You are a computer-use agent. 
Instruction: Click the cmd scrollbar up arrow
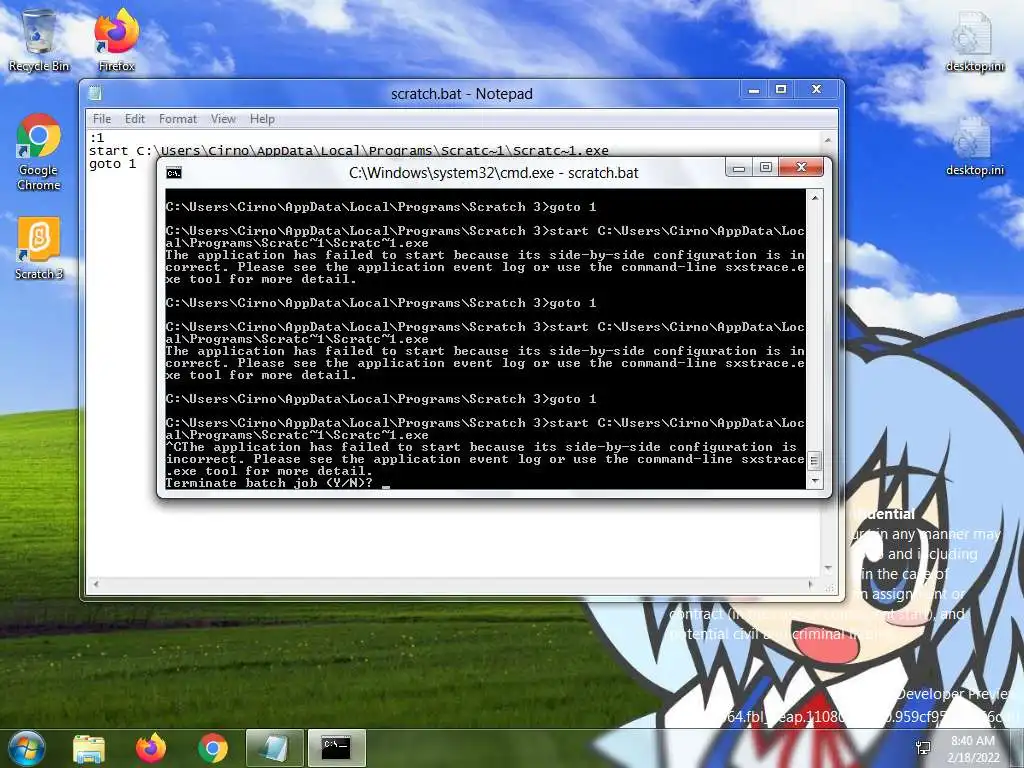(814, 197)
